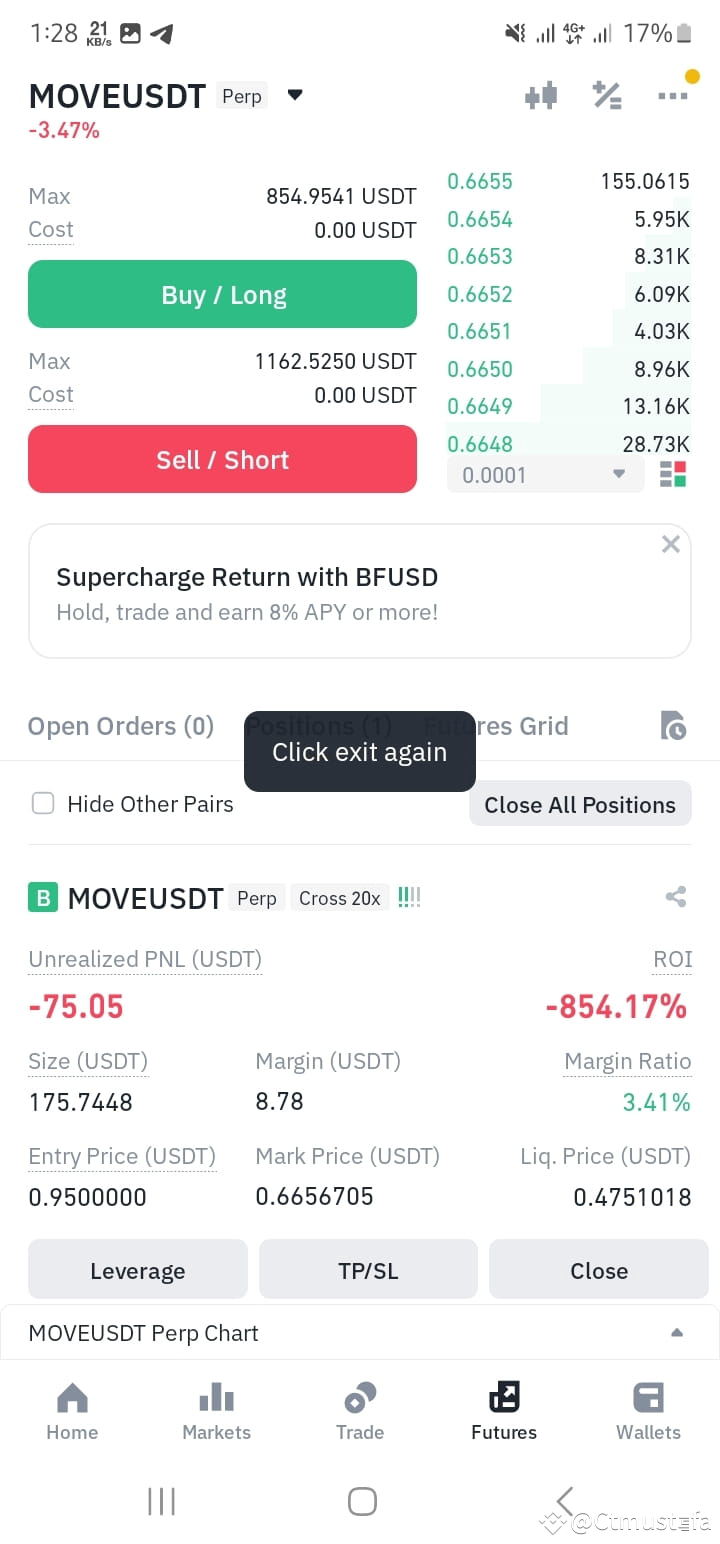This screenshot has height=1544, width=720.
Task: Tap Close All Positions button
Action: click(580, 804)
